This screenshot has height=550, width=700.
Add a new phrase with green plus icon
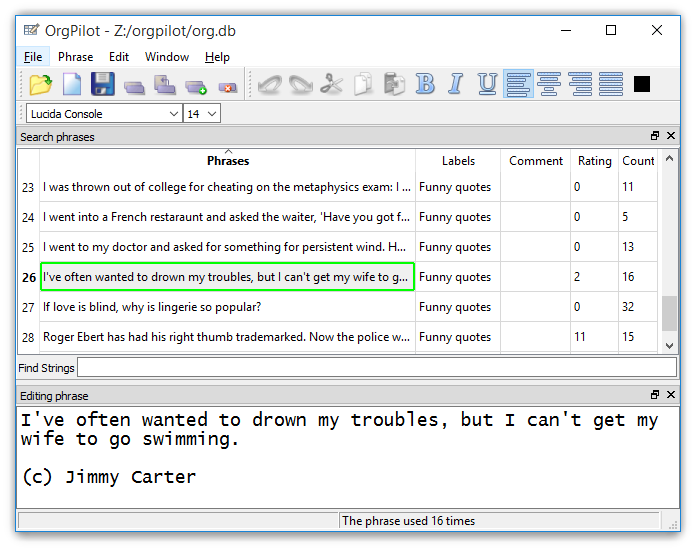point(196,87)
